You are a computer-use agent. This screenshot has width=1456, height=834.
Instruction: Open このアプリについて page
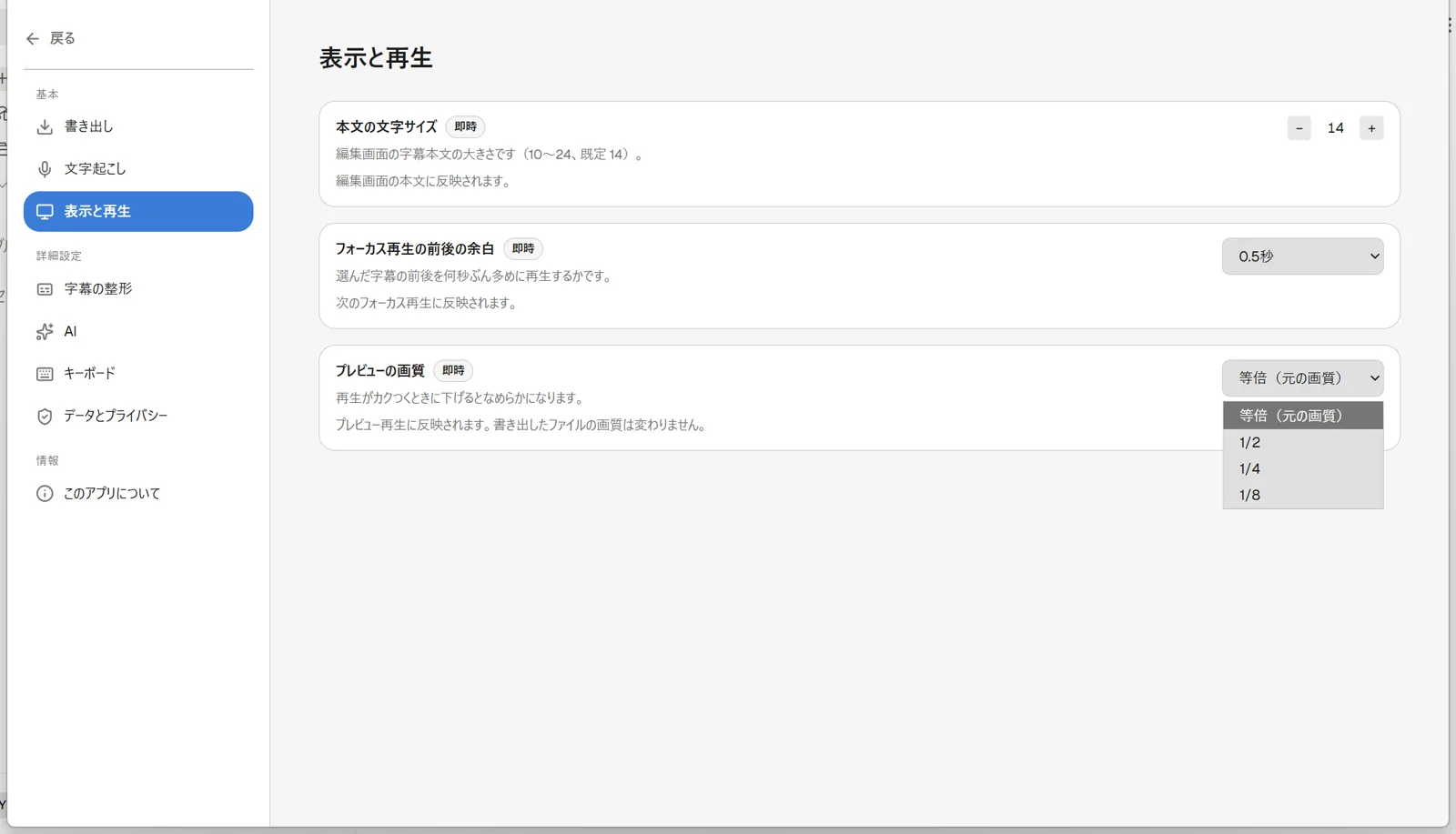tap(138, 494)
